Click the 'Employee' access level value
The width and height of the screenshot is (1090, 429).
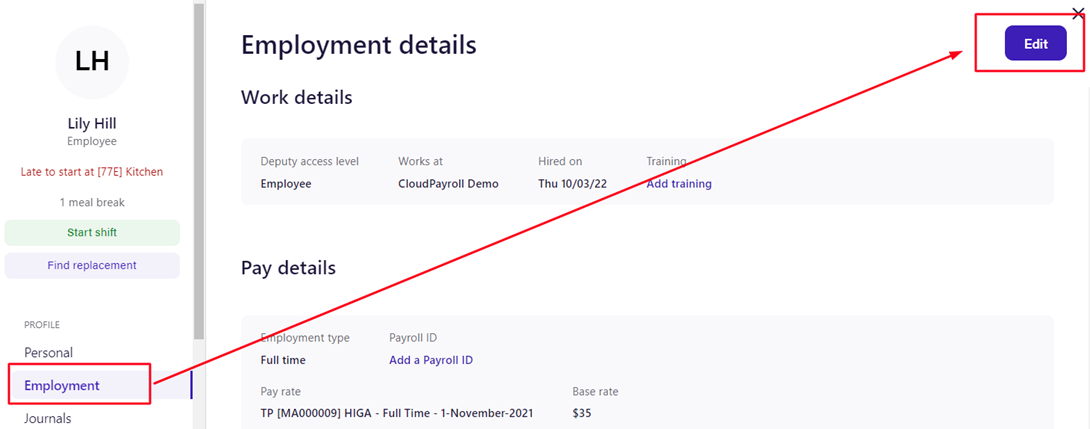coord(286,184)
